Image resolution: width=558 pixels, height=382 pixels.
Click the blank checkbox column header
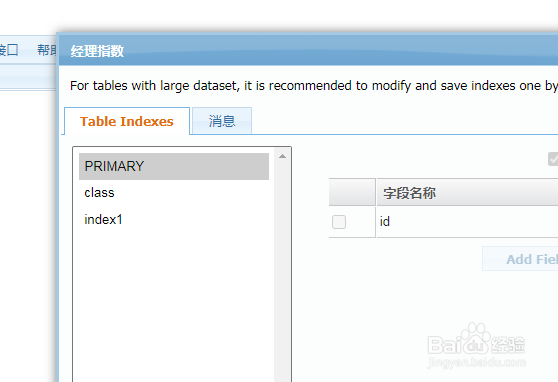[x=352, y=193]
